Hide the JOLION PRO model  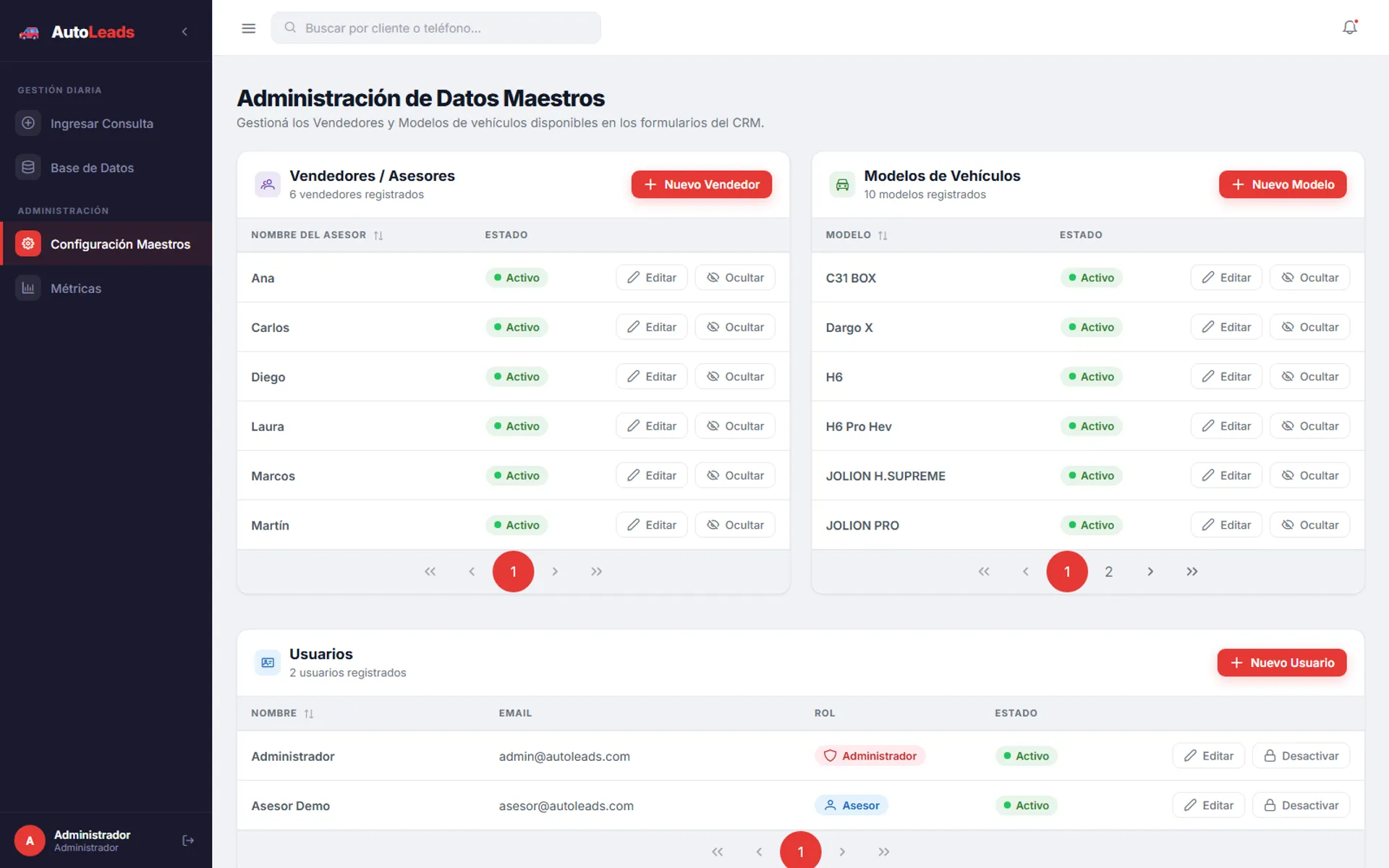click(x=1309, y=525)
